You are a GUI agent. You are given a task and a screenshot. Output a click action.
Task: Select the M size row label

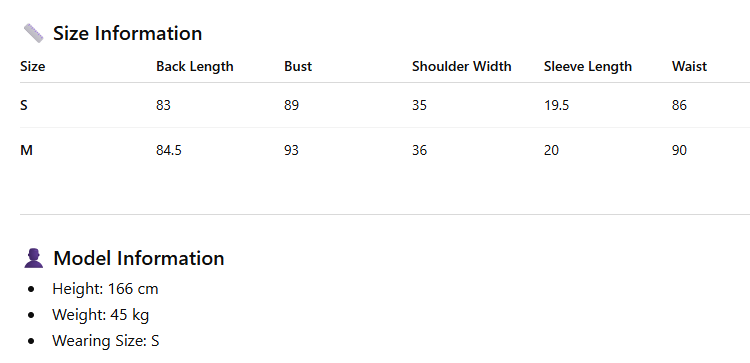point(26,150)
